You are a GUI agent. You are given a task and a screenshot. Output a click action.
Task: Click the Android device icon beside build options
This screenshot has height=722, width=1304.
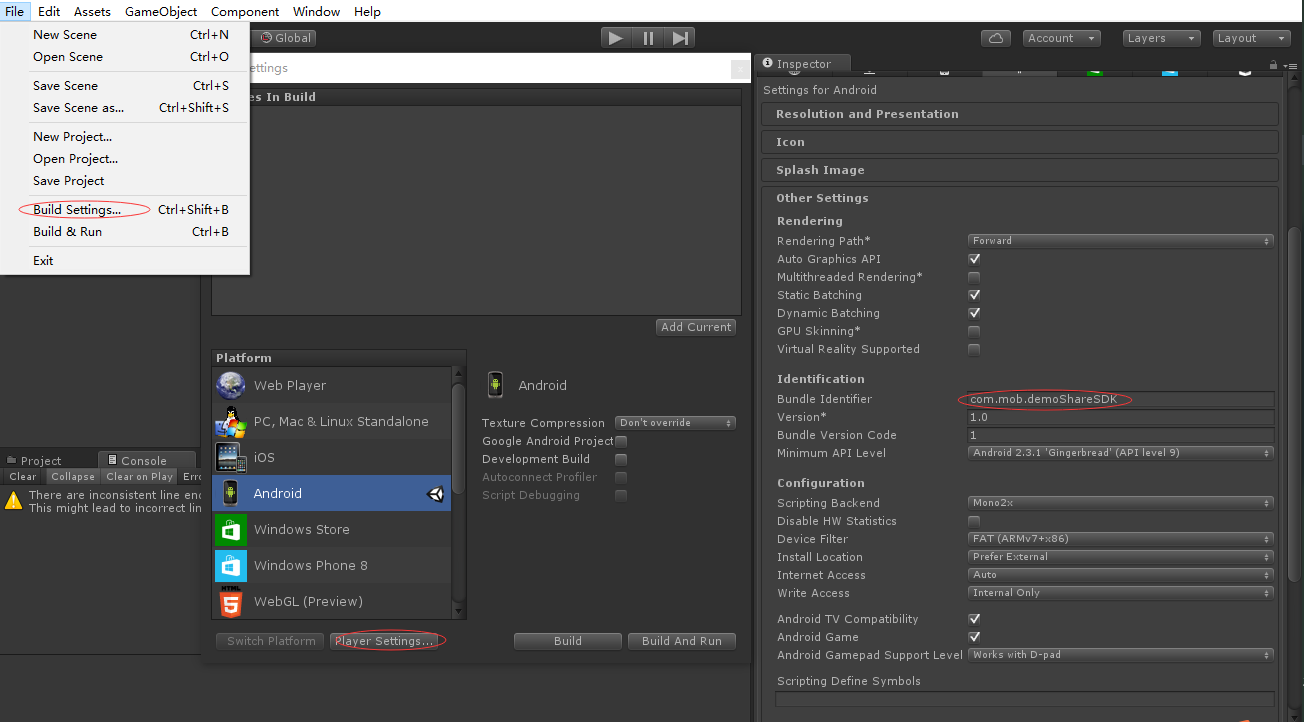[495, 385]
